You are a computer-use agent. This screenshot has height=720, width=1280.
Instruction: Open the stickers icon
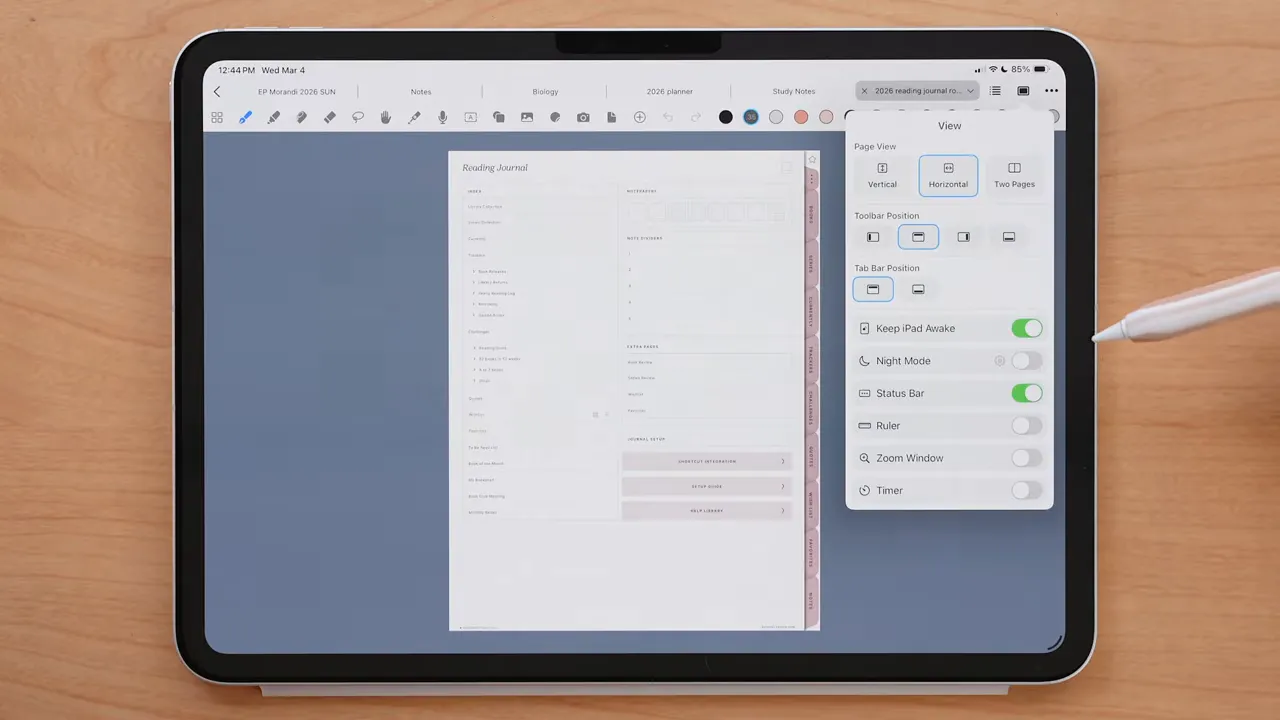click(x=555, y=117)
